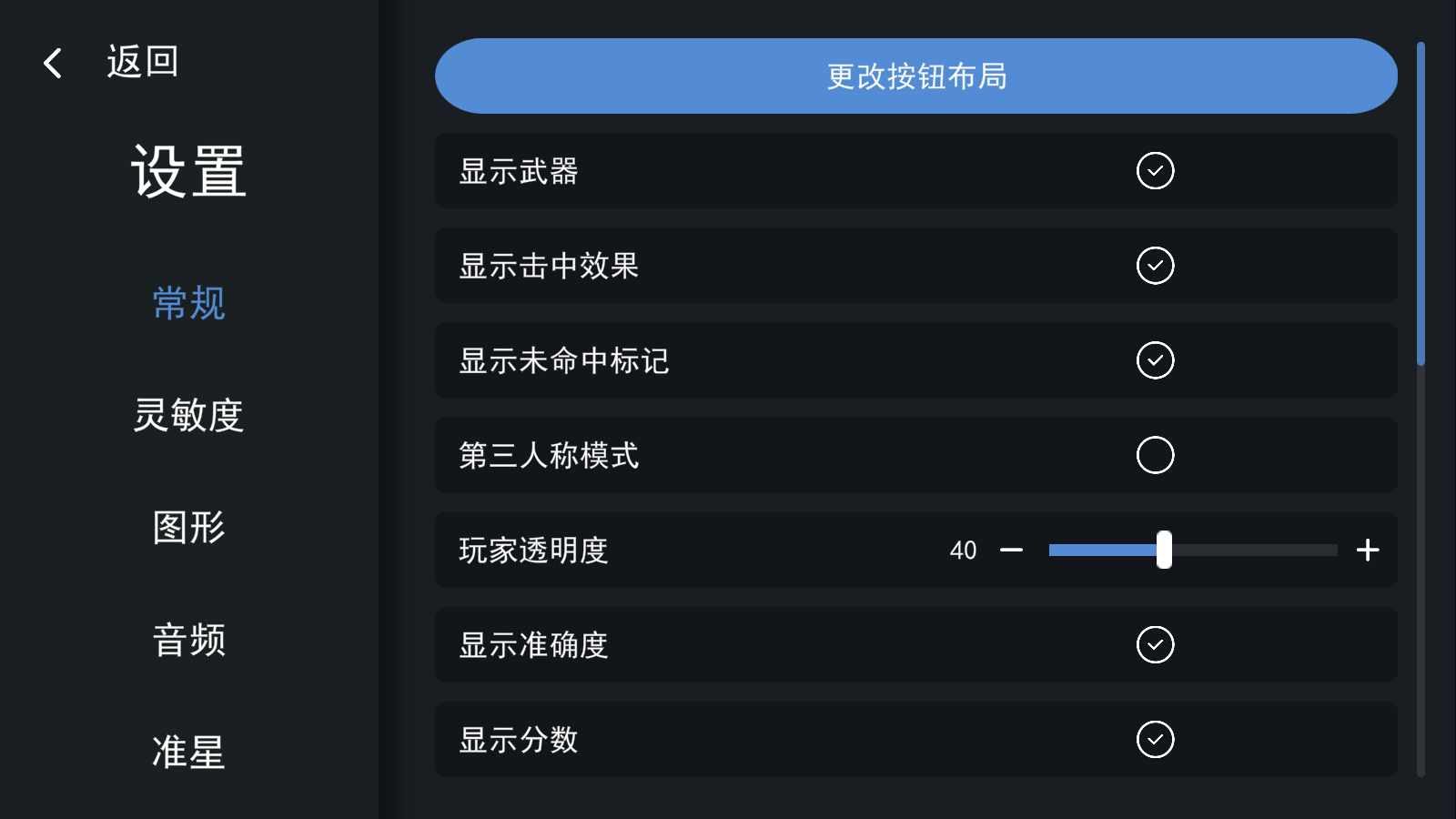Click the 更改按钮布局 button

tap(915, 76)
